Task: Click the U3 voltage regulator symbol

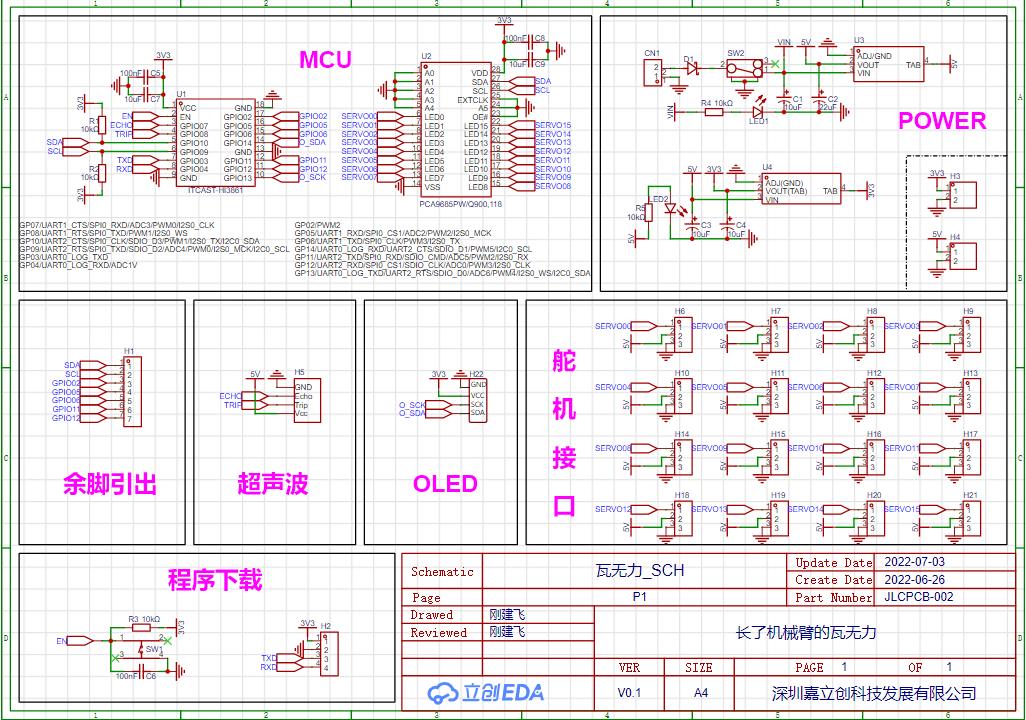Action: (x=889, y=64)
